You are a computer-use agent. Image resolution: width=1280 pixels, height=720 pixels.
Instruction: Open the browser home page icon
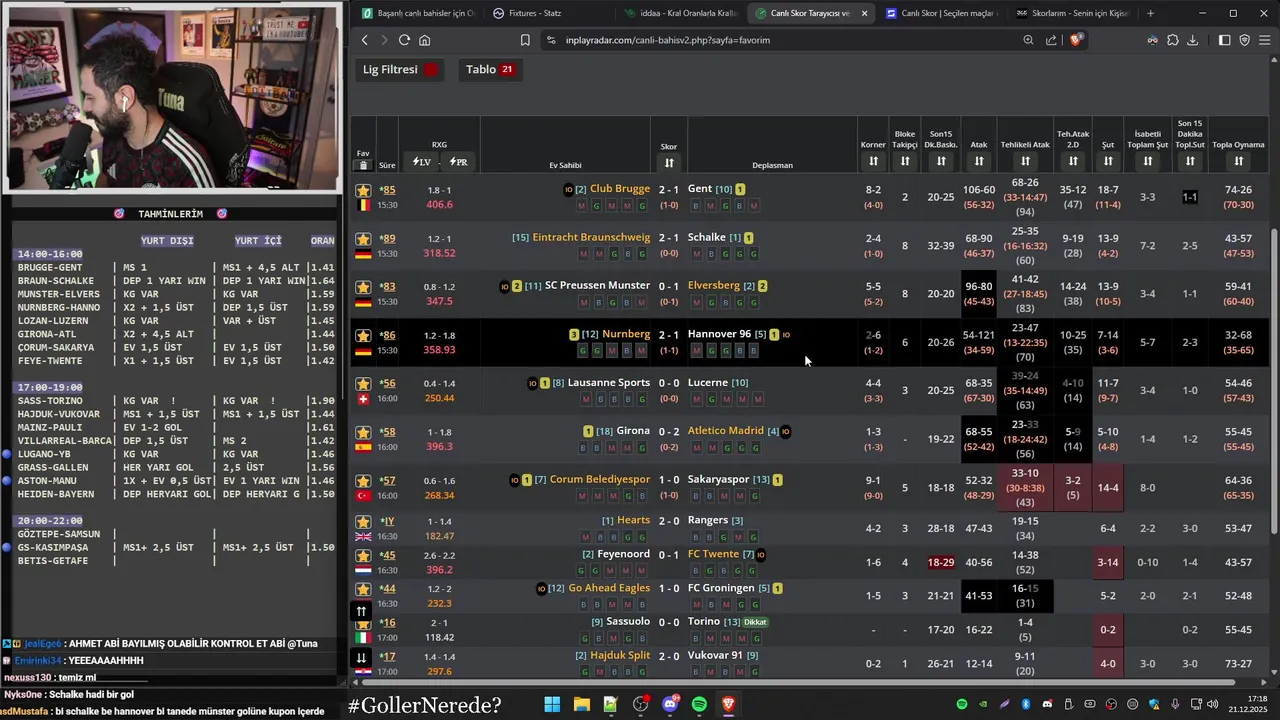pos(424,40)
